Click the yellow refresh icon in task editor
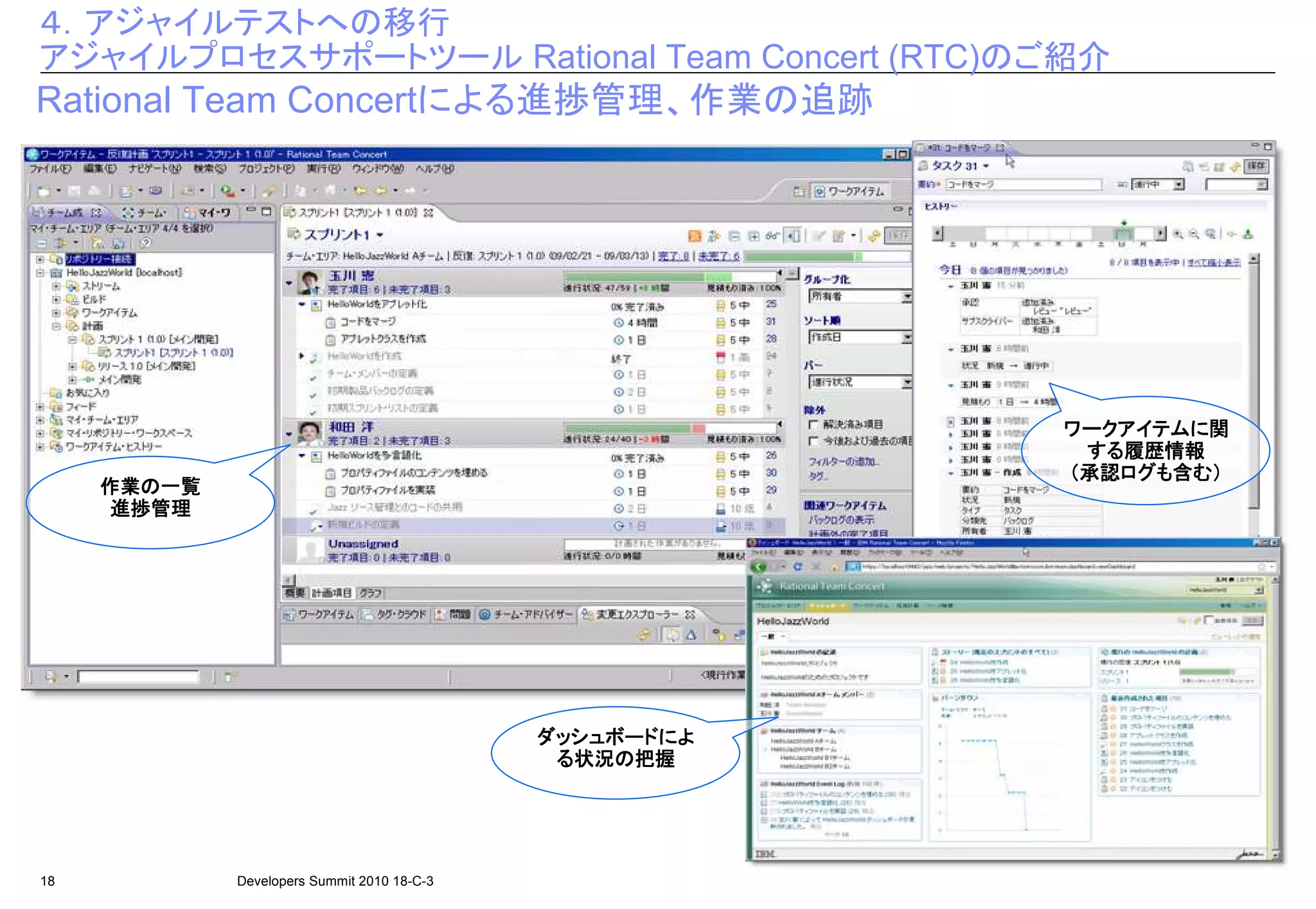This screenshot has width=1316, height=909. (x=1234, y=166)
